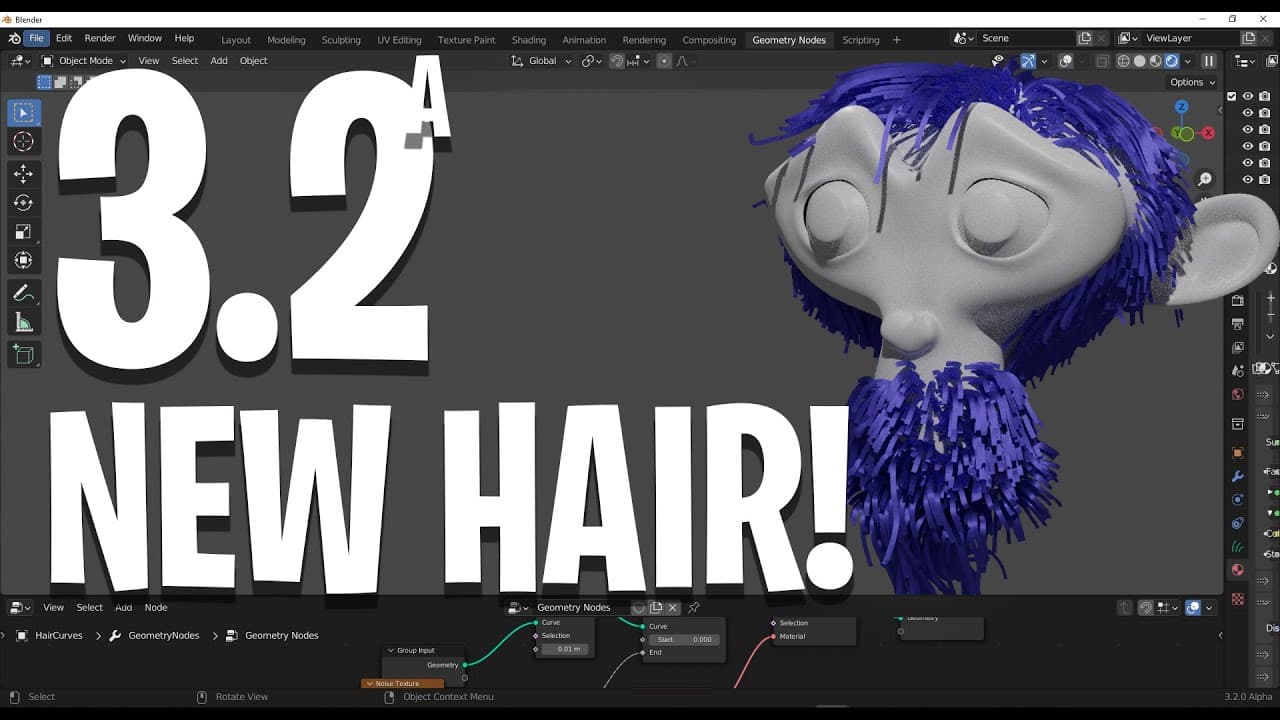The width and height of the screenshot is (1280, 720).
Task: Open the gizmo settings dropdown arrow
Action: pyautogui.click(x=1043, y=61)
